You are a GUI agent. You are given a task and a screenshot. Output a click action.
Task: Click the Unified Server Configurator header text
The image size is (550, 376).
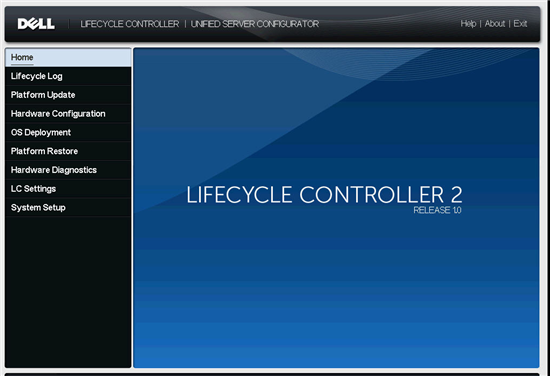tap(255, 24)
